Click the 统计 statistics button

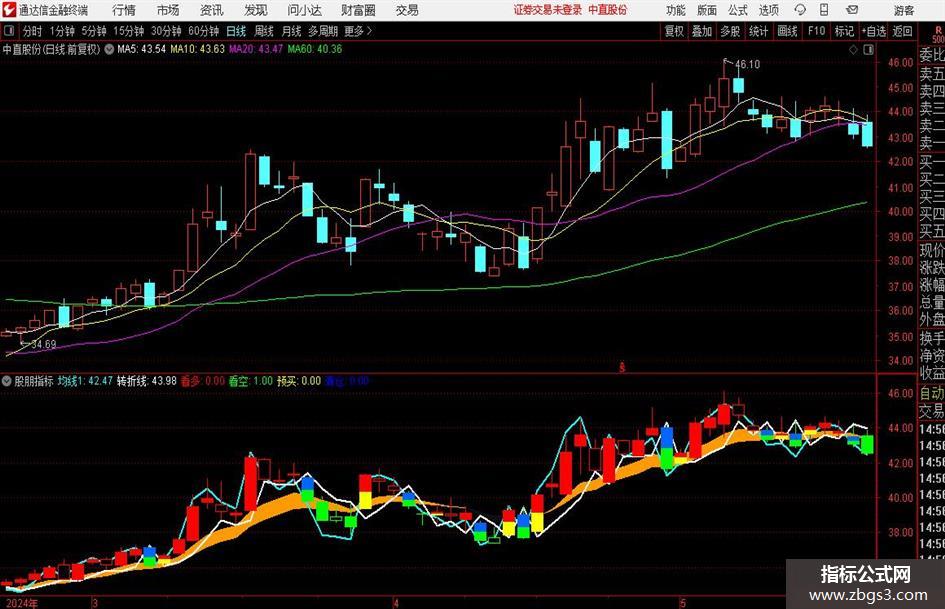coord(758,31)
